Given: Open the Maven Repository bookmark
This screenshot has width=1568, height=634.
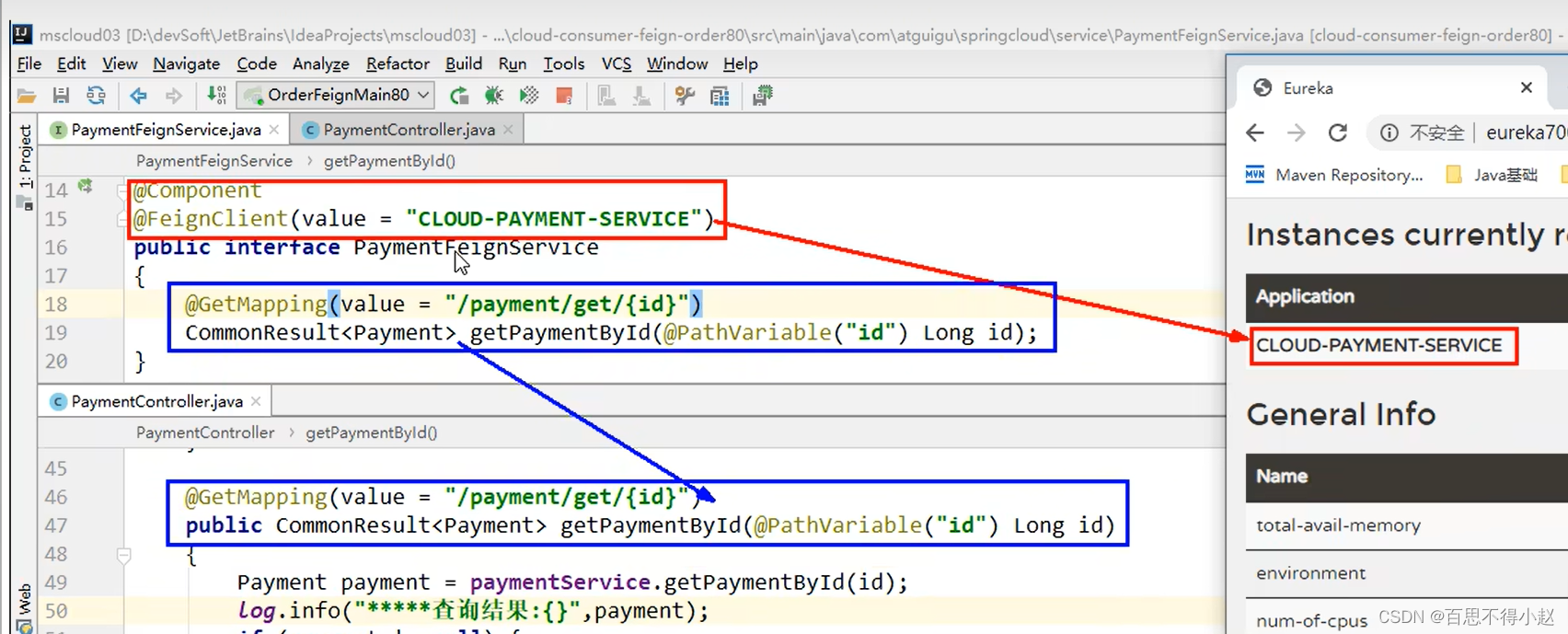Looking at the screenshot, I should (x=1334, y=175).
